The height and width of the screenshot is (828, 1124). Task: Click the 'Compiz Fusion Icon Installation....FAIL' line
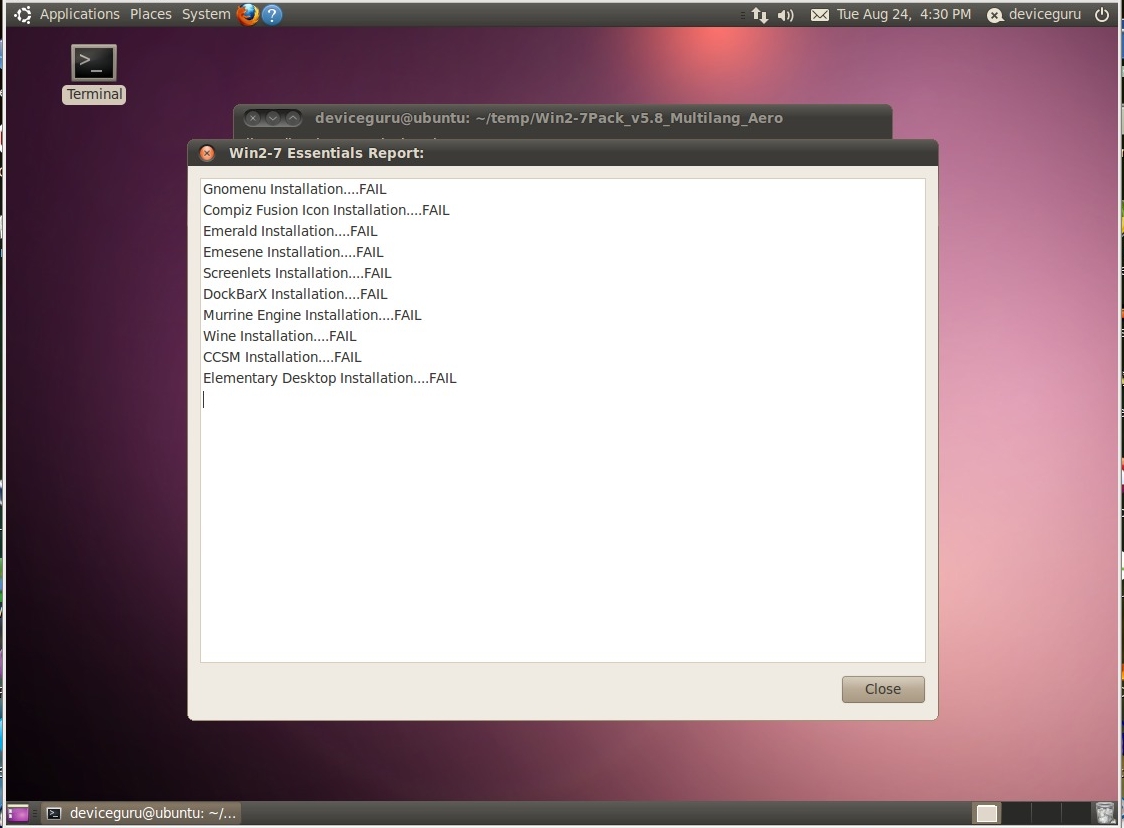(x=326, y=210)
